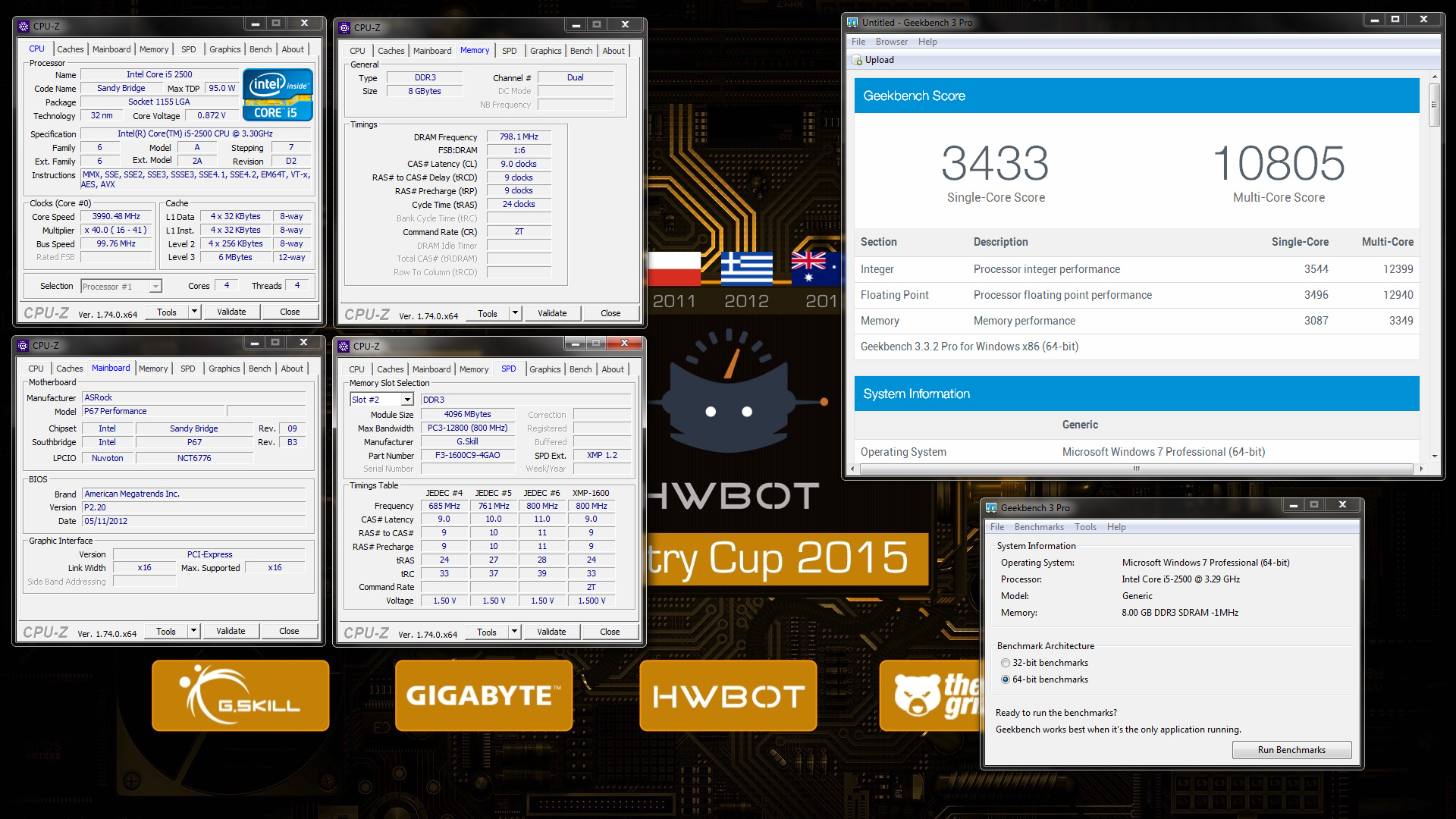This screenshot has width=1456, height=819.
Task: Click the horizontal scrollbar of the Geekbench results
Action: click(1136, 469)
